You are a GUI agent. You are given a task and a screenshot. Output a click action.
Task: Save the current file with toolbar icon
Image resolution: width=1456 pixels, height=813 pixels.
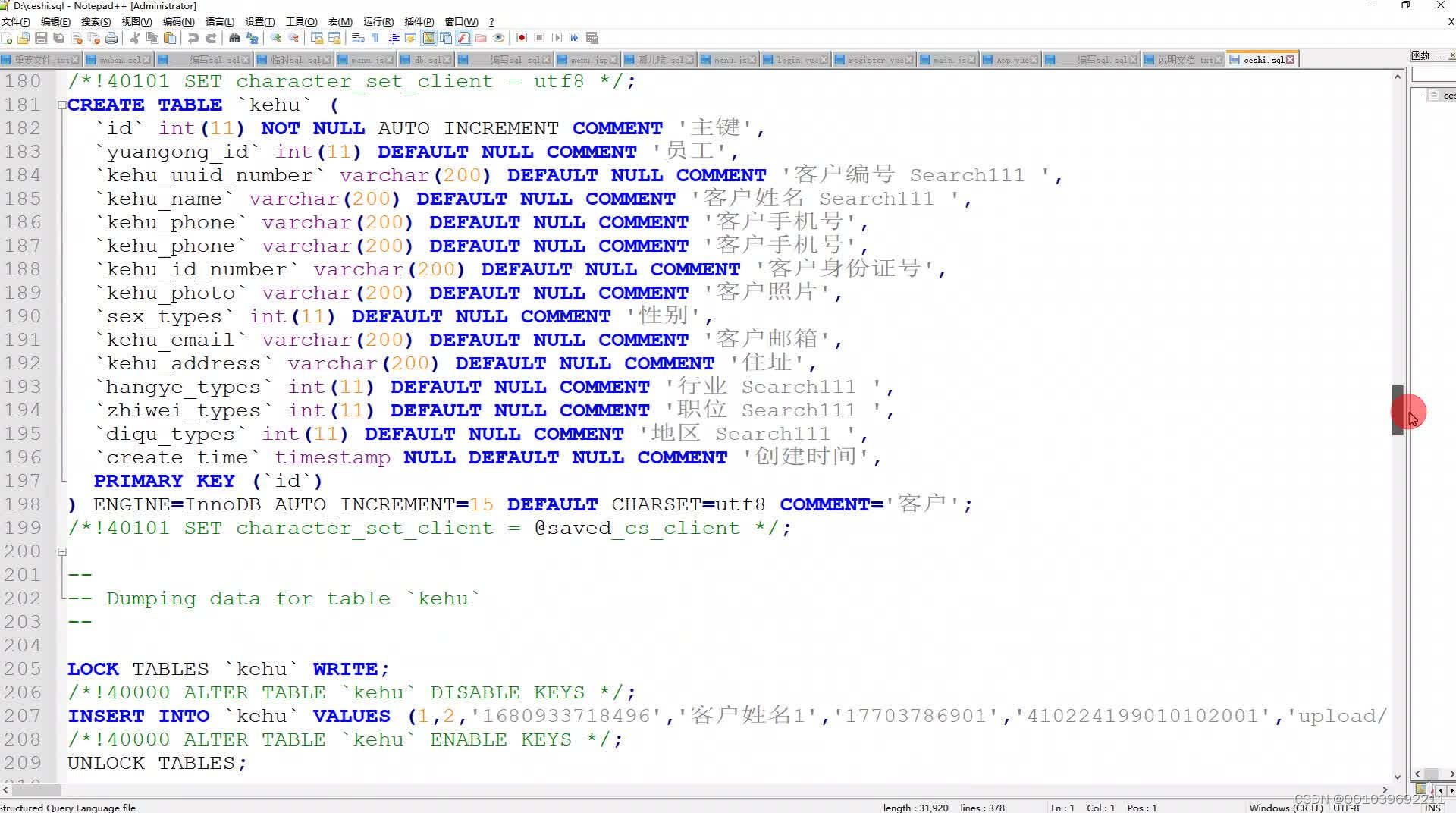[x=41, y=38]
